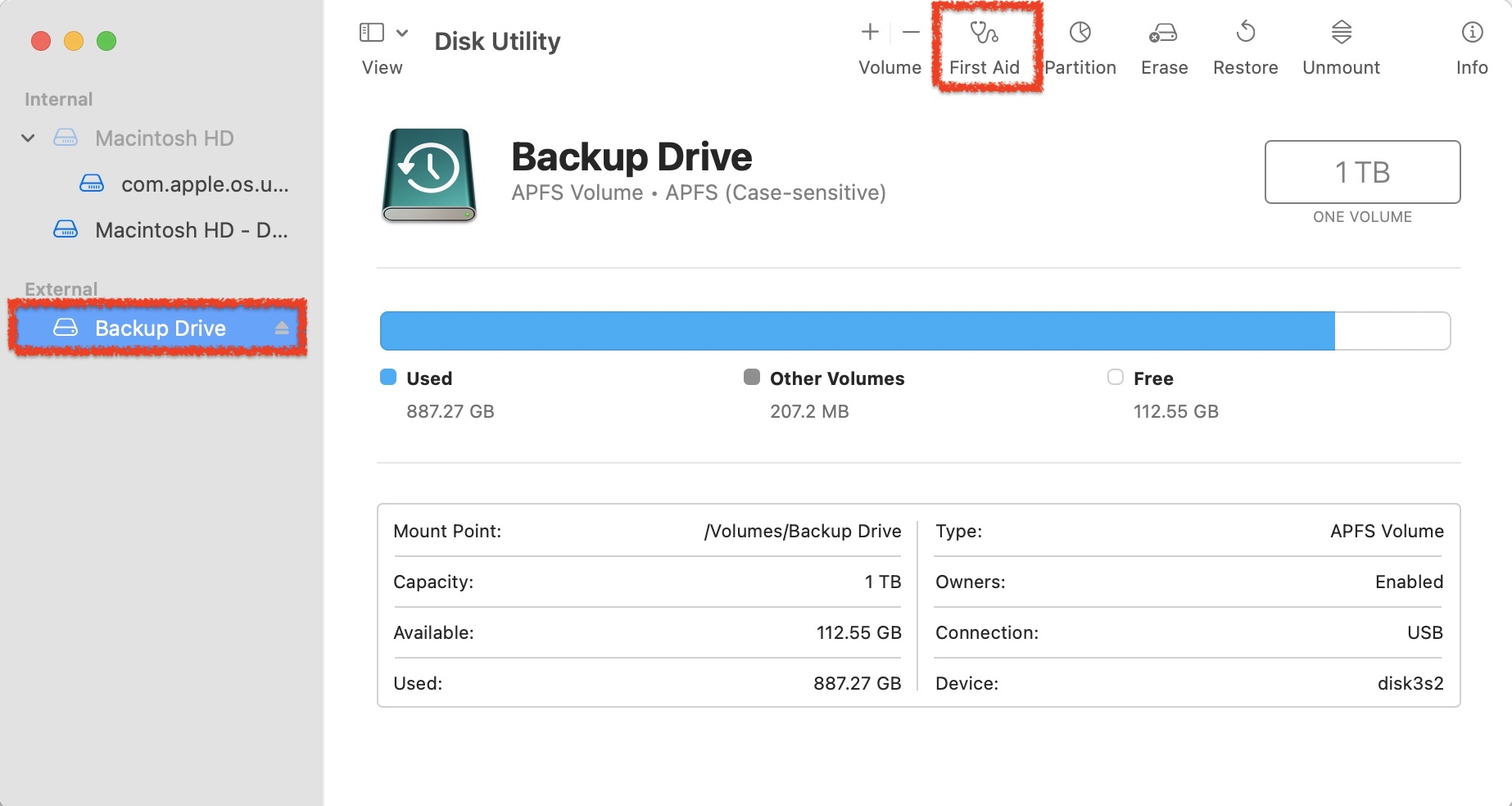Open the View options dropdown

[x=401, y=33]
